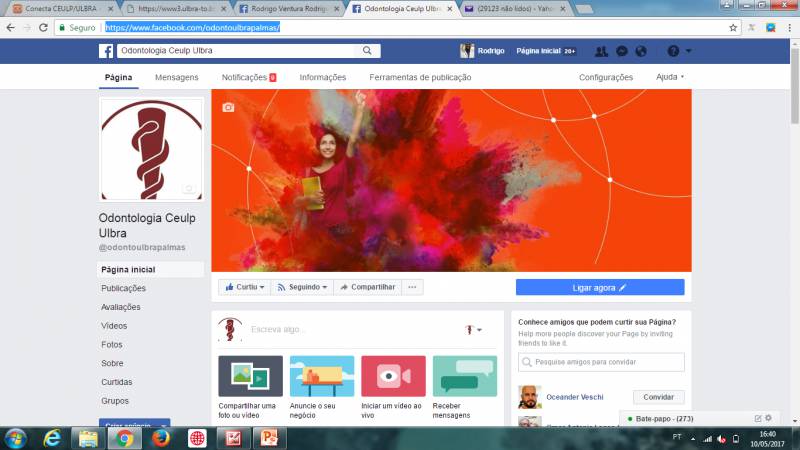The height and width of the screenshot is (450, 800).
Task: Open Firefox from the taskbar
Action: click(160, 437)
